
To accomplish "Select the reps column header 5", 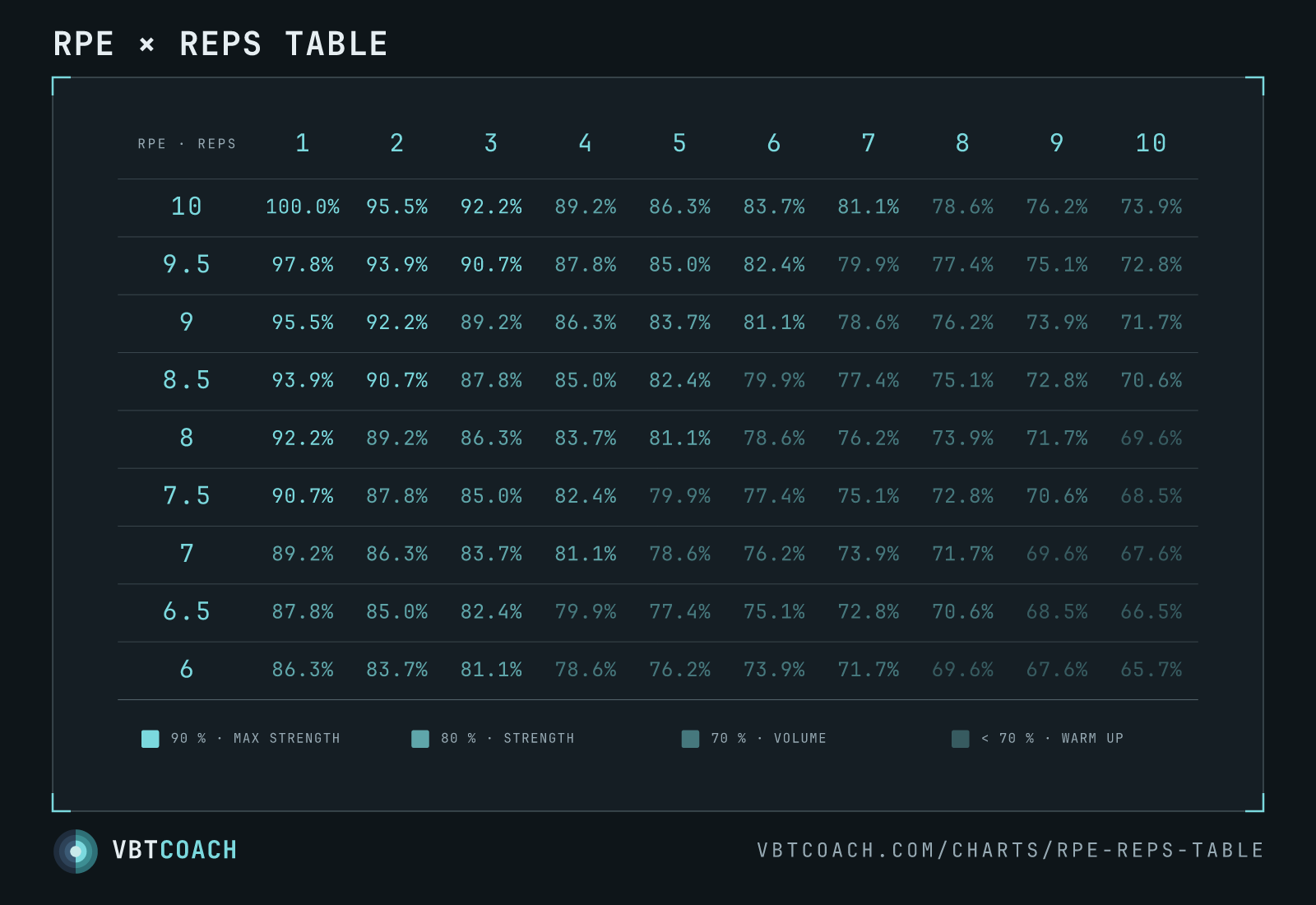I will click(x=679, y=143).
